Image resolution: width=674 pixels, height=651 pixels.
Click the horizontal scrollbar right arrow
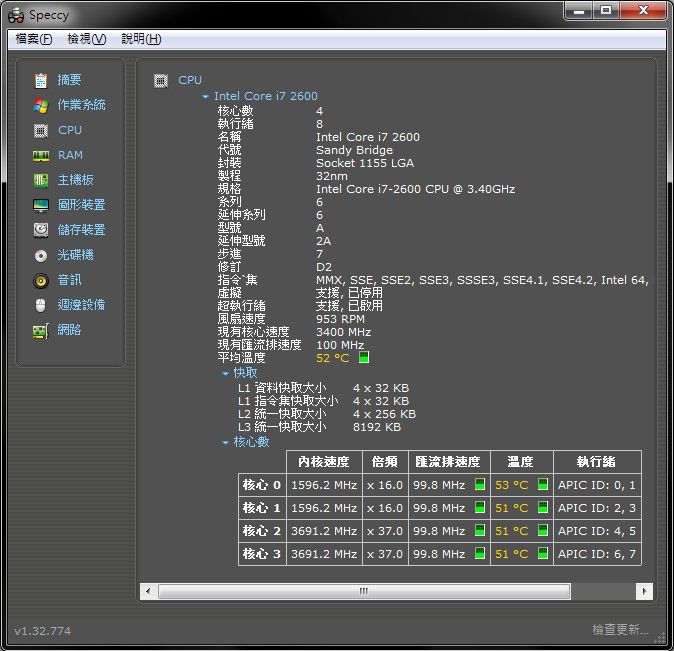pyautogui.click(x=645, y=592)
